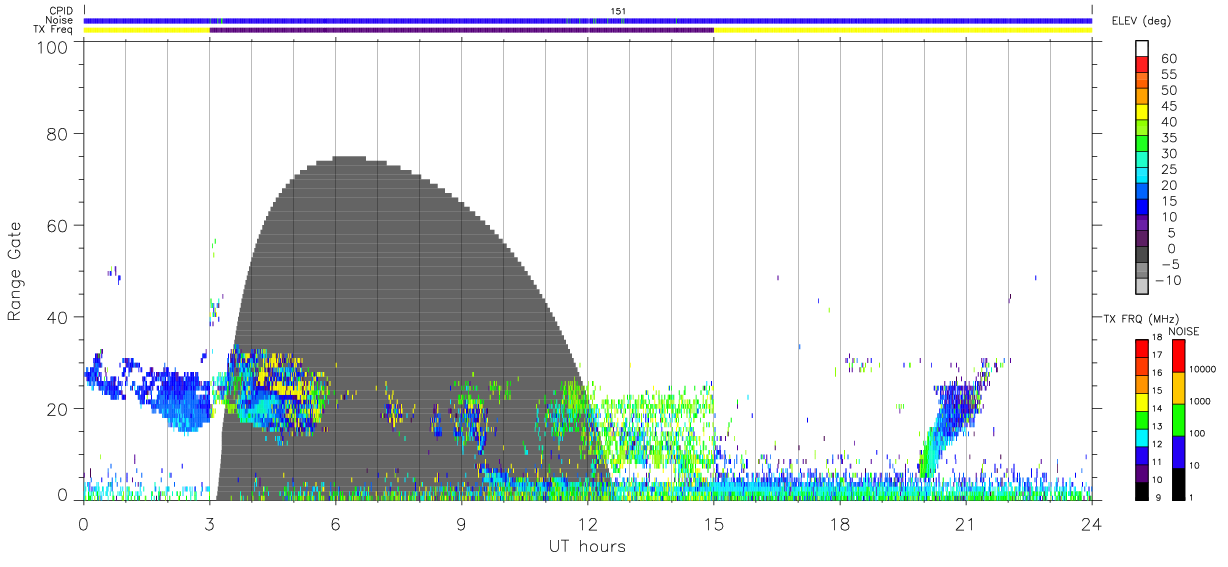Viewport: 1228px width, 567px height.
Task: Click ELEV legend value '−10'
Action: 1166,280
